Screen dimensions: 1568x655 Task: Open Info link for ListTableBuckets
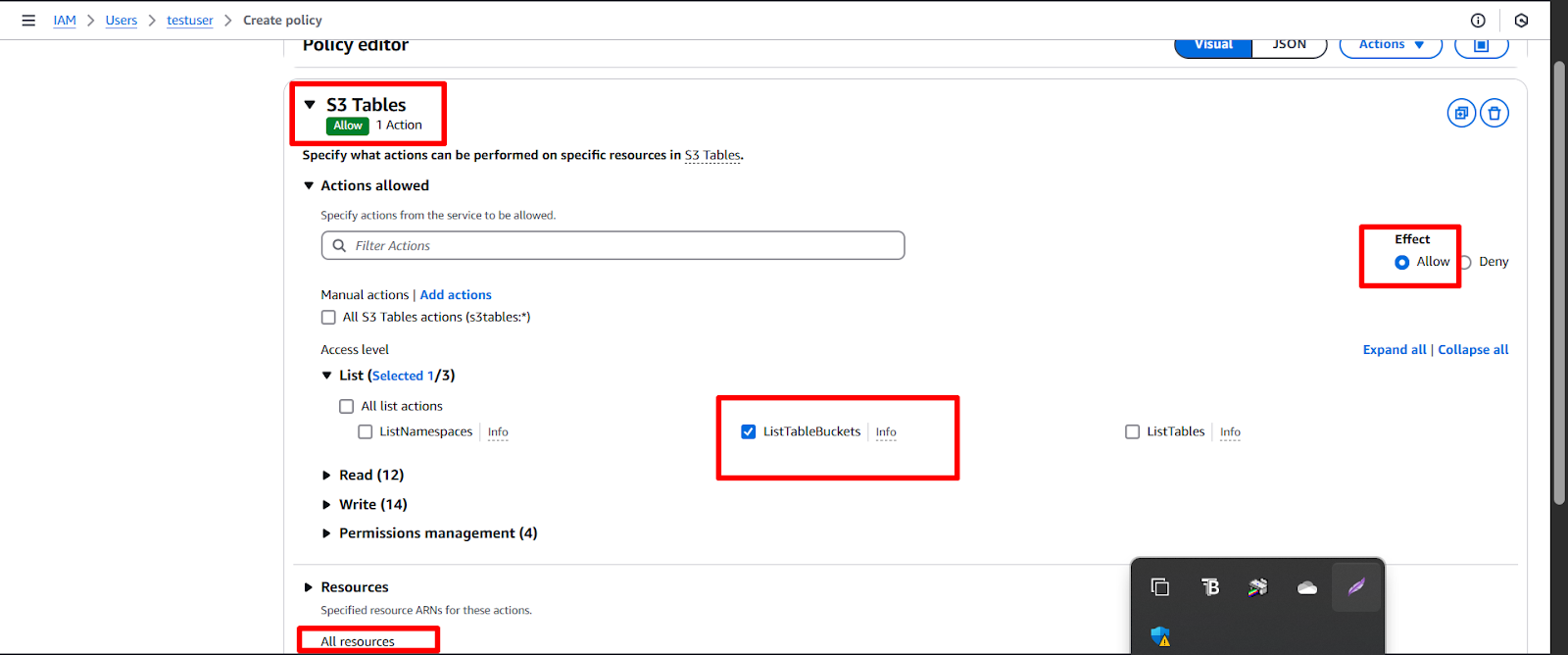click(886, 432)
